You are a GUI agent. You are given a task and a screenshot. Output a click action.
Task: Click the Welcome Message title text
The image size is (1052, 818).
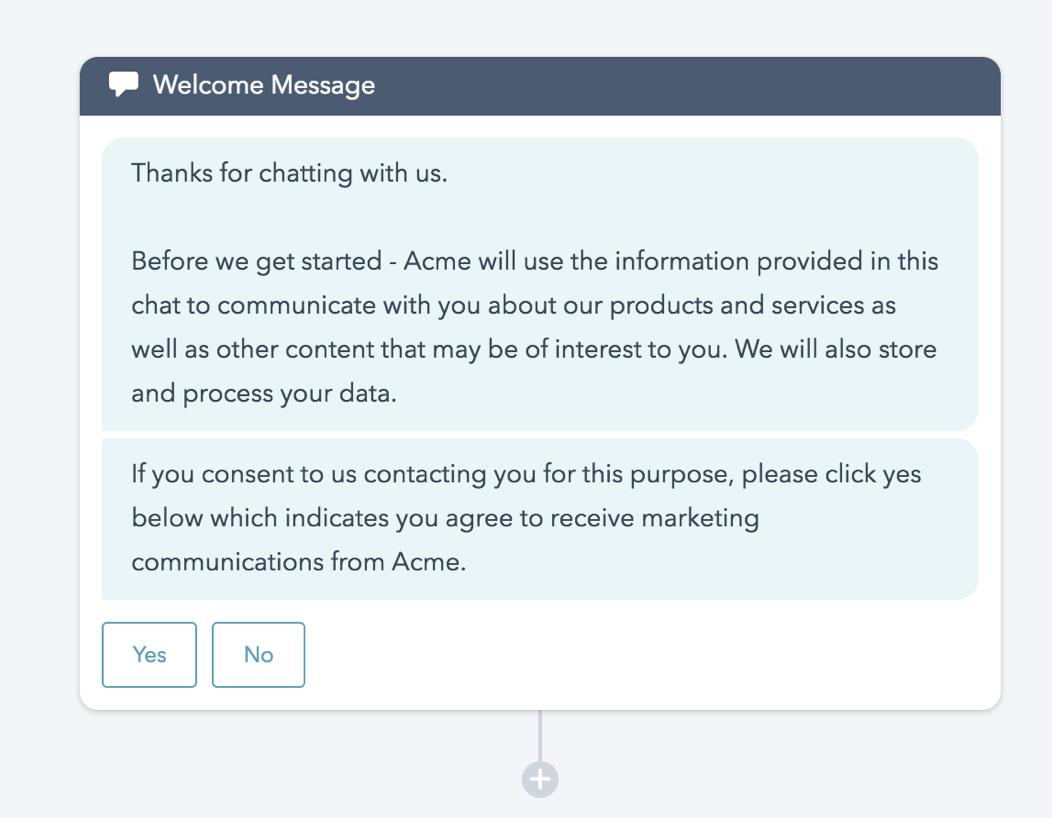pyautogui.click(x=264, y=85)
